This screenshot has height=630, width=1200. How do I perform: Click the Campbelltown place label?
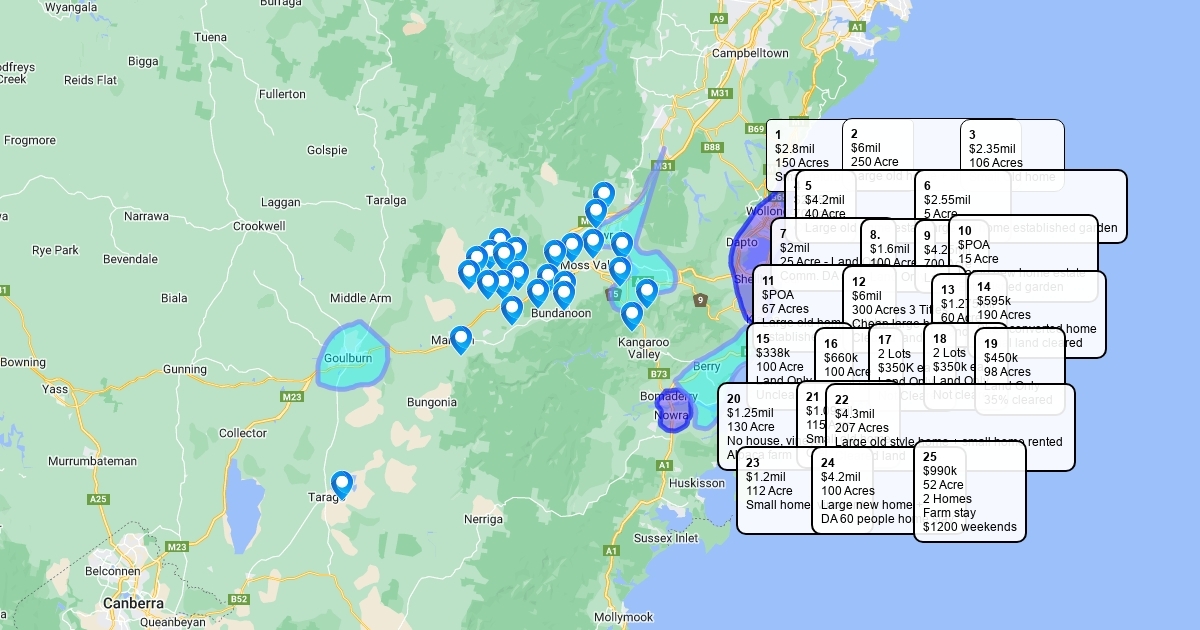pyautogui.click(x=750, y=53)
